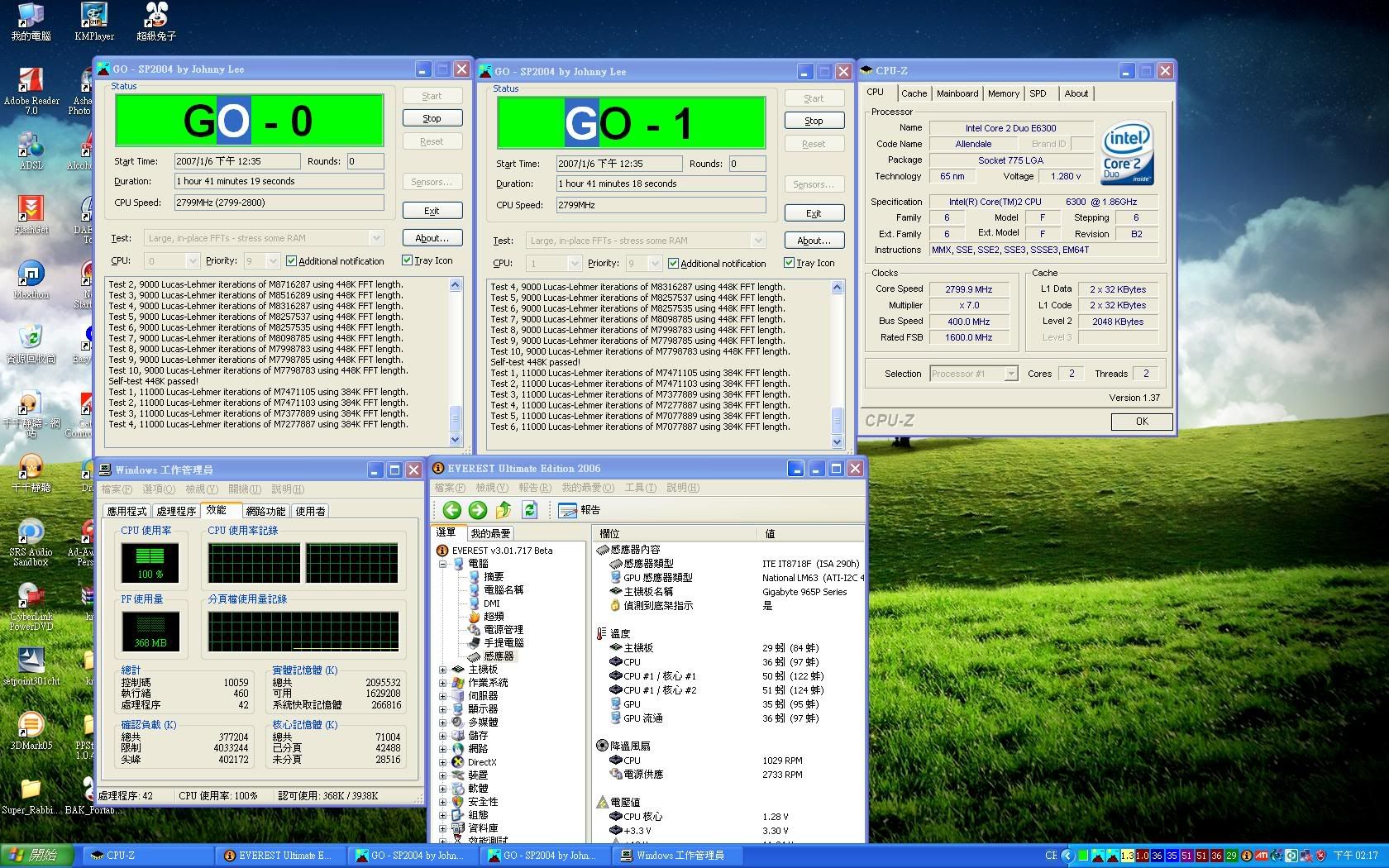
Task: Open the ADSL desktop shortcut
Action: click(31, 150)
